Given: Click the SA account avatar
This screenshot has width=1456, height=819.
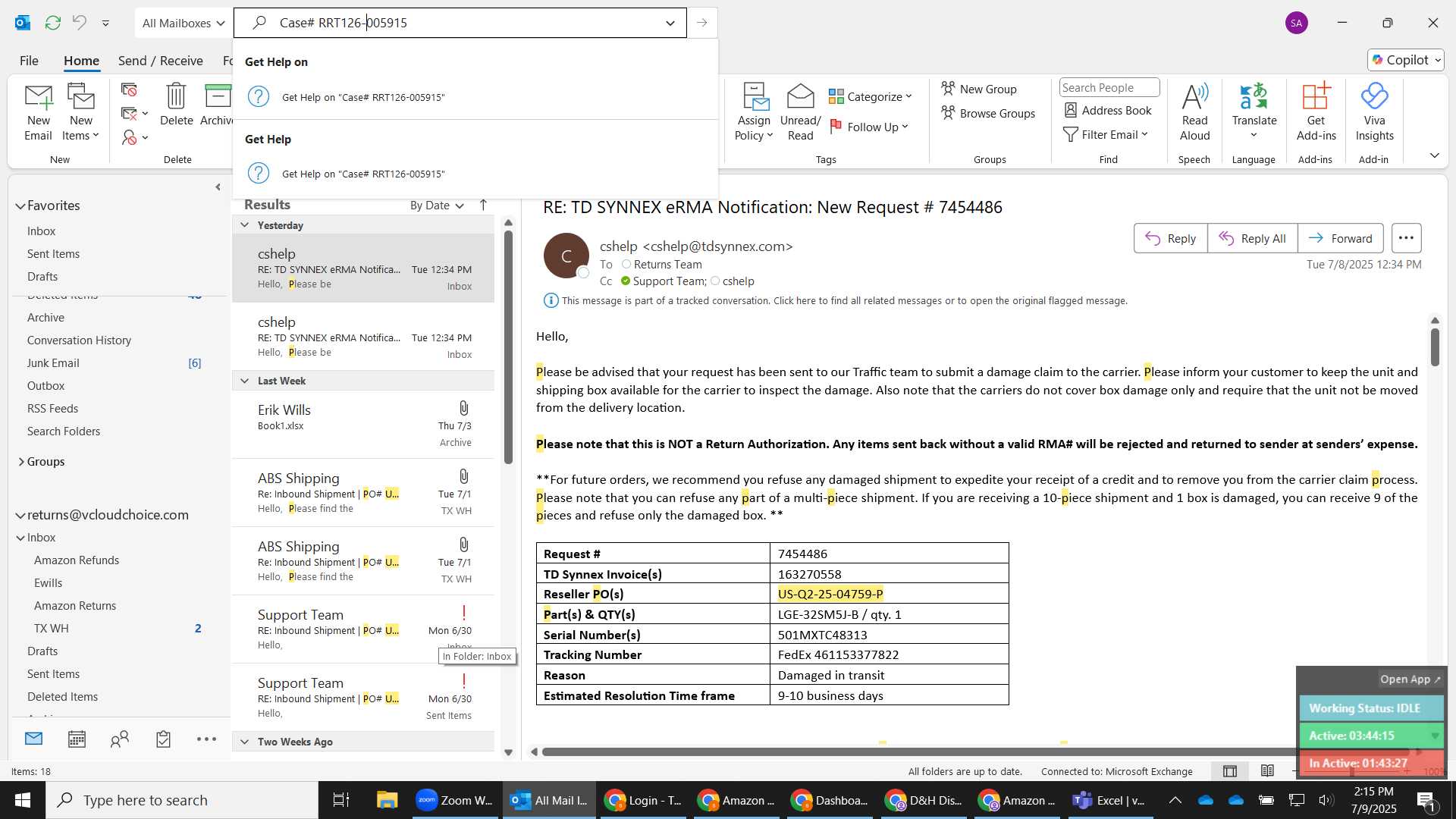Looking at the screenshot, I should pos(1297,23).
